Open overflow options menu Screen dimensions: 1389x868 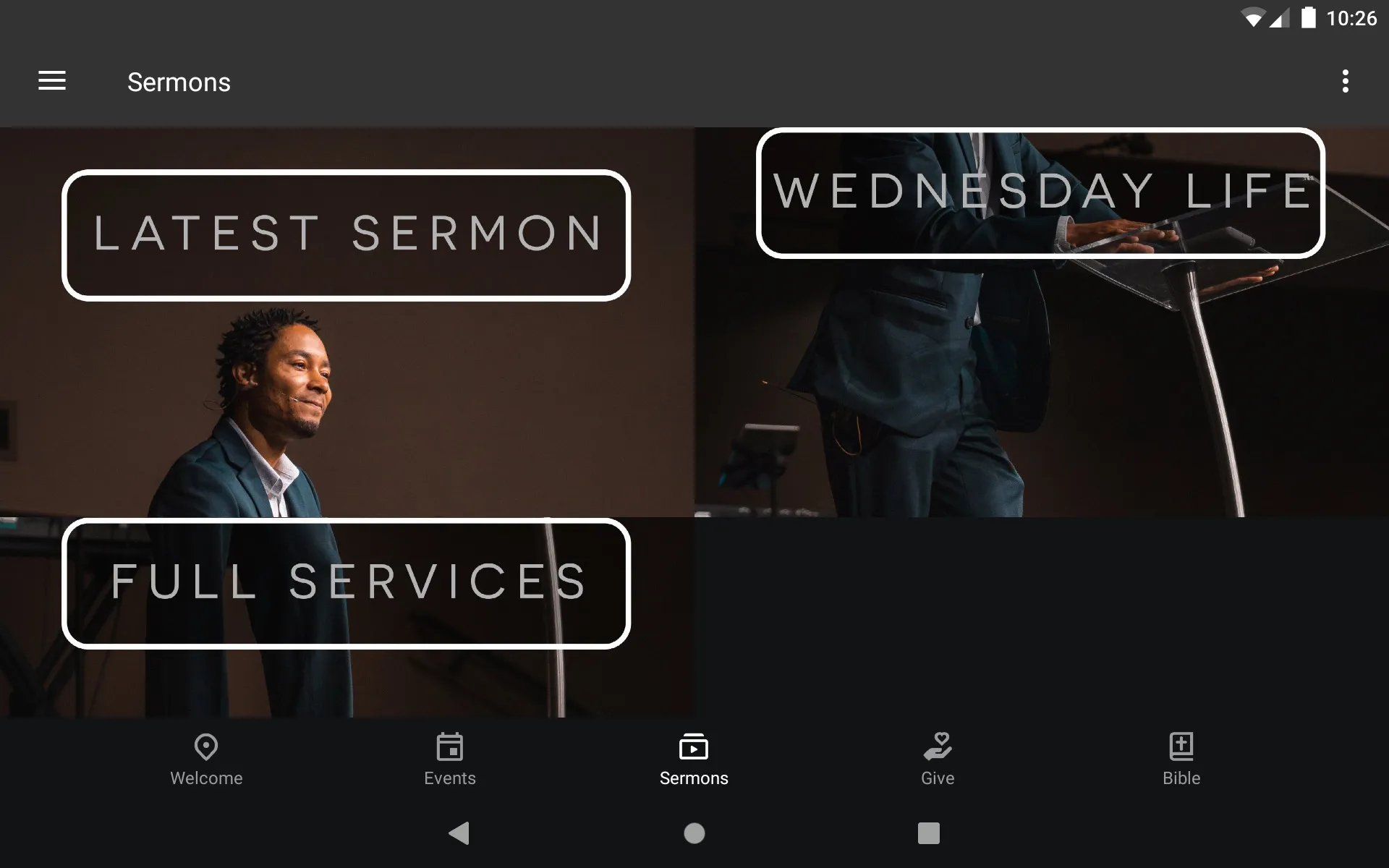tap(1346, 81)
